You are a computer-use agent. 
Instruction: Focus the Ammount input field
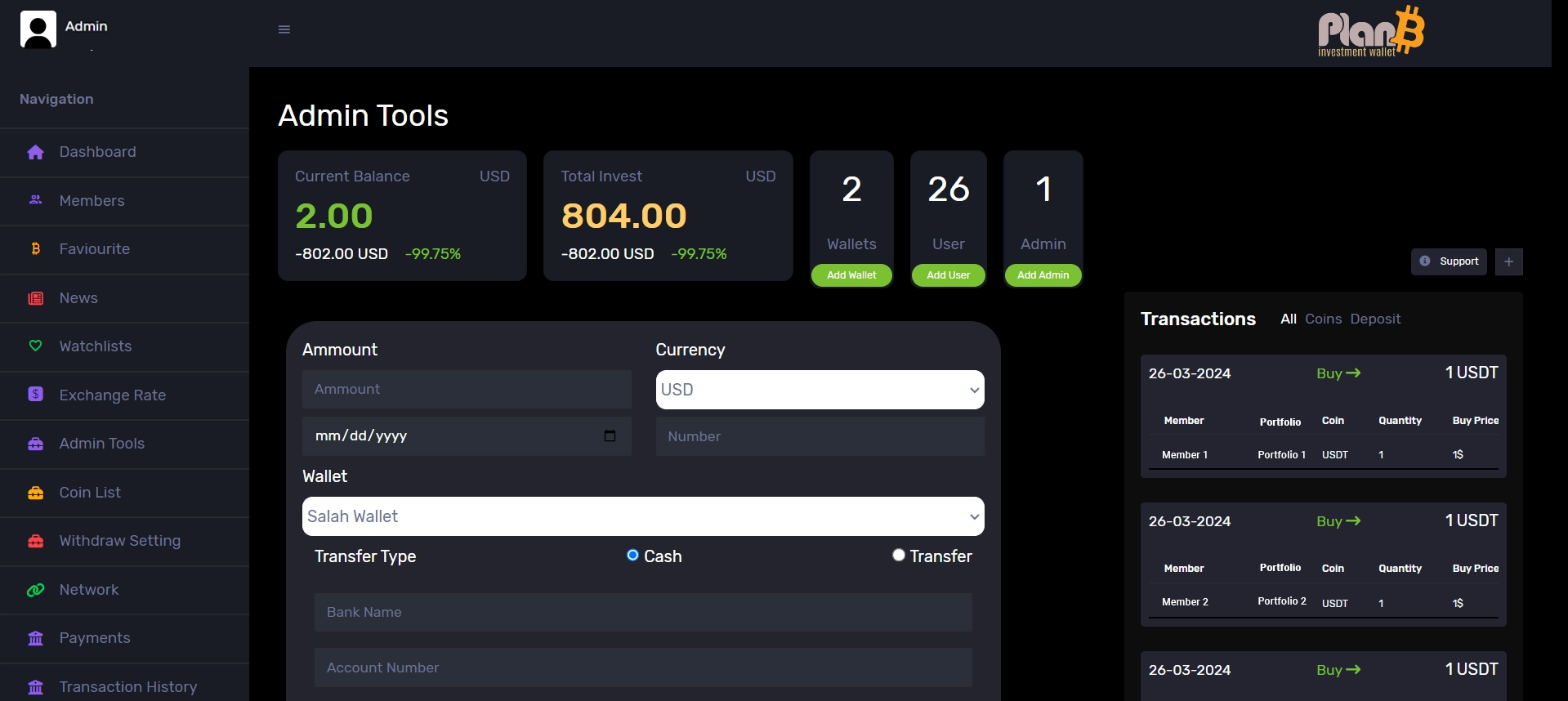pyautogui.click(x=467, y=390)
